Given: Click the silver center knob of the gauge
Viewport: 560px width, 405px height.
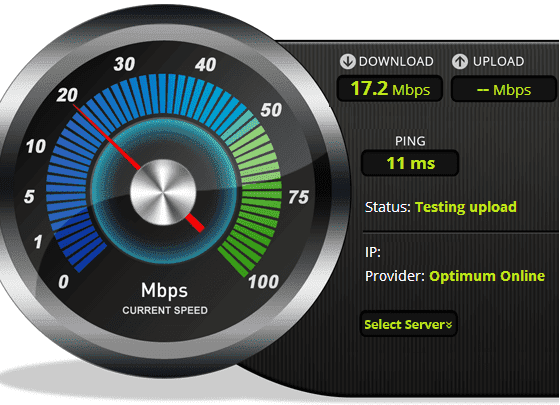Looking at the screenshot, I should pyautogui.click(x=163, y=192).
